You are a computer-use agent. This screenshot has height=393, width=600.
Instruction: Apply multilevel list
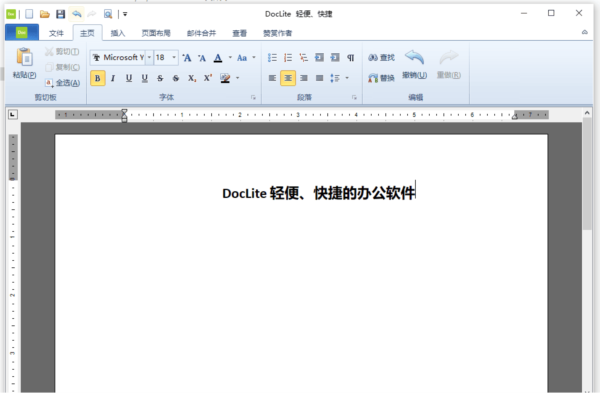coord(303,58)
